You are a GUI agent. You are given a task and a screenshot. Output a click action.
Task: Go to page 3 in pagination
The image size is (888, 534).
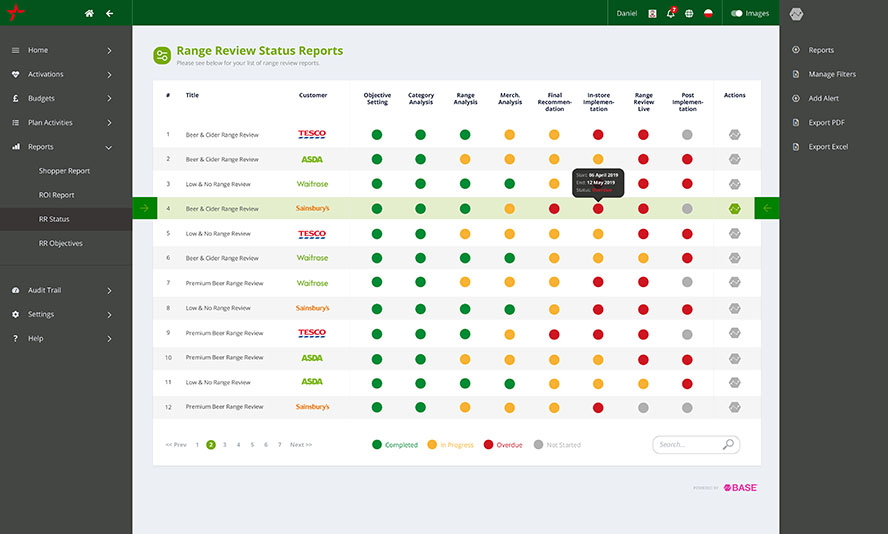click(x=224, y=444)
